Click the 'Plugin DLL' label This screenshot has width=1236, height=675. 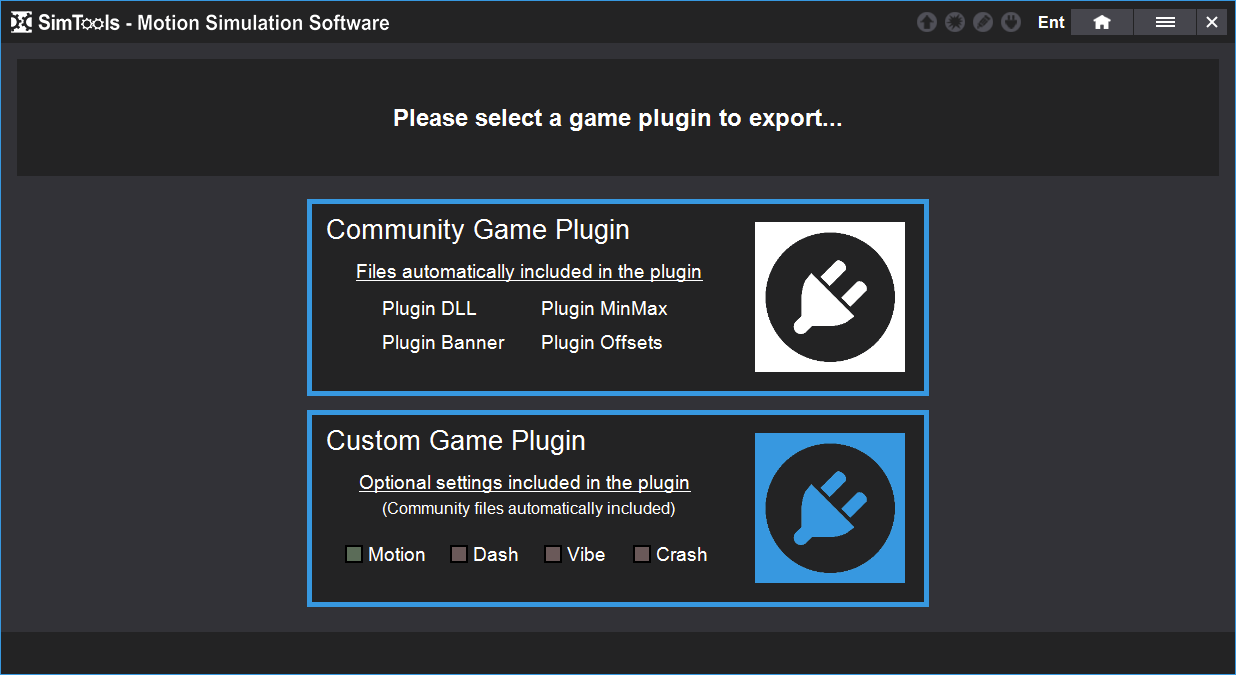point(429,309)
